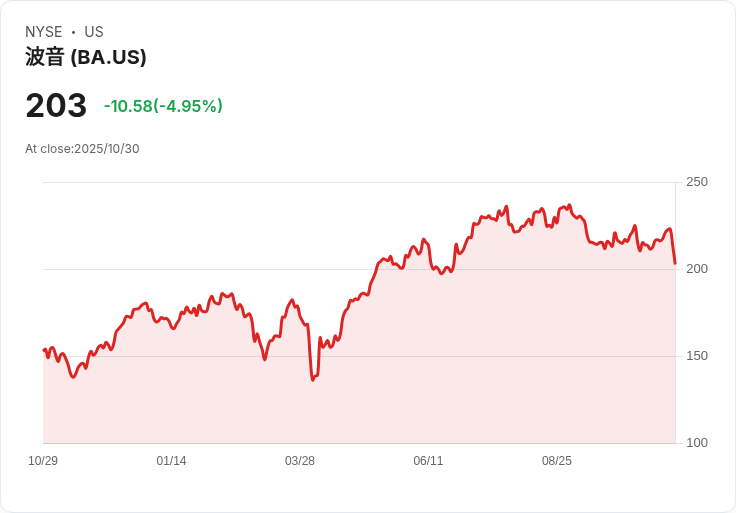Image resolution: width=736 pixels, height=513 pixels.
Task: Click the highest peak of the price line
Action: (x=569, y=205)
